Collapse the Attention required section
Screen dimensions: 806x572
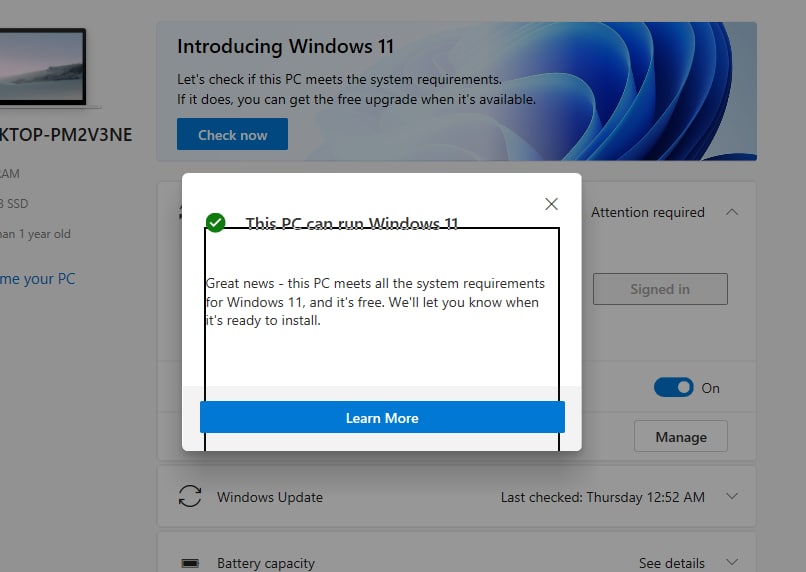tap(732, 212)
